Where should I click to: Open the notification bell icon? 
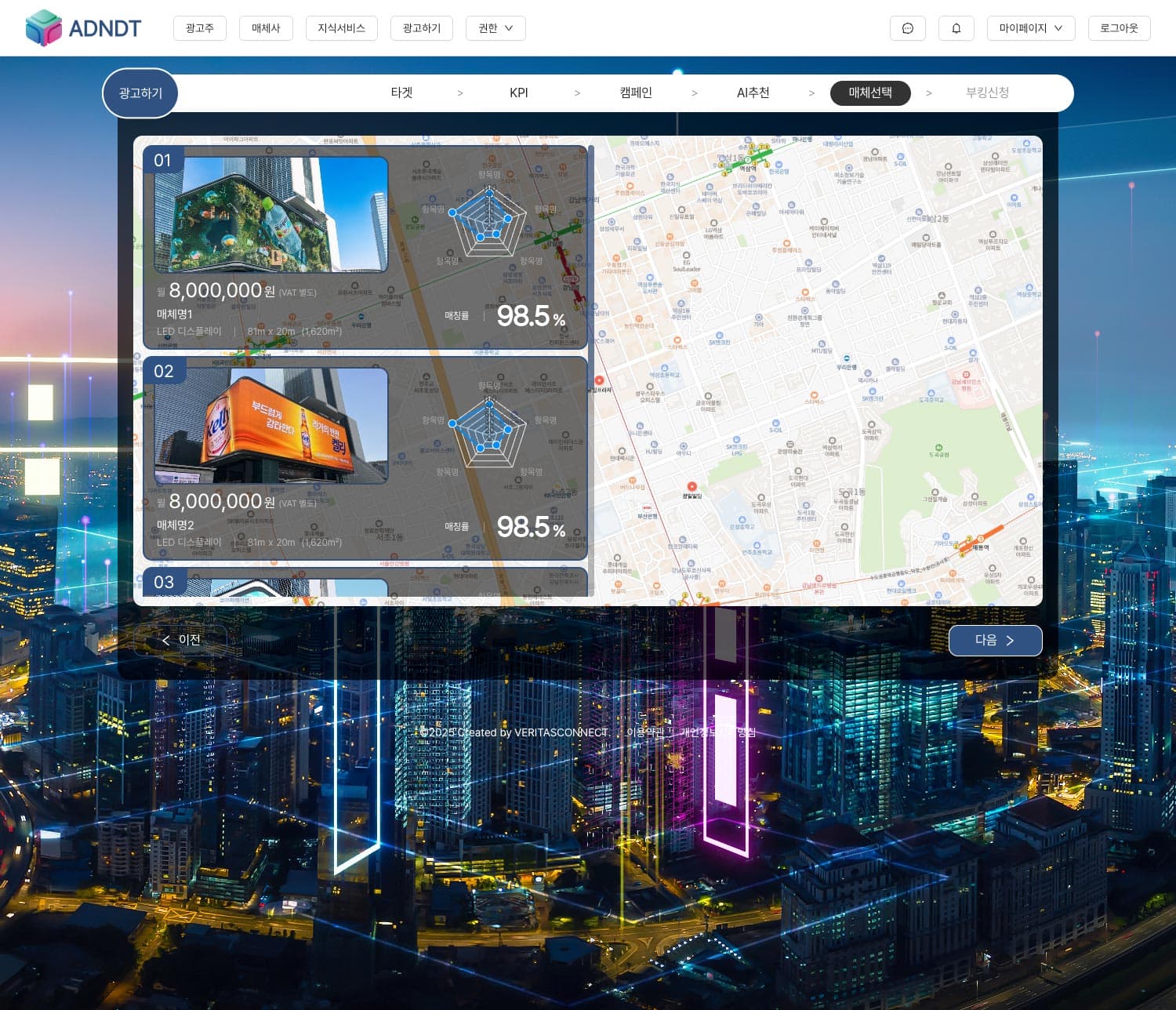pos(956,28)
